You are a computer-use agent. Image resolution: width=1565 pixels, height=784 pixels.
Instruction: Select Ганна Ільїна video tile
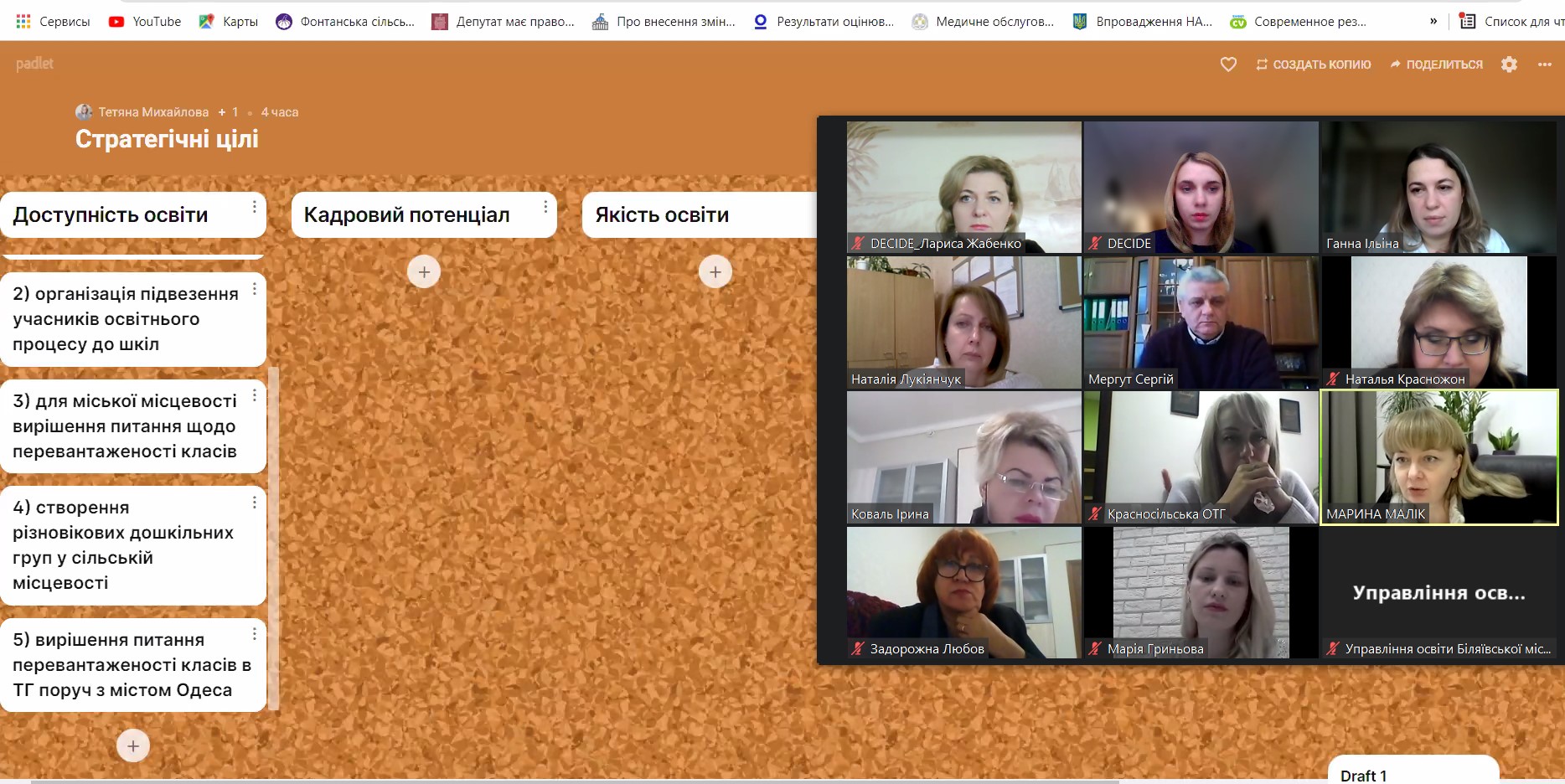point(1438,187)
